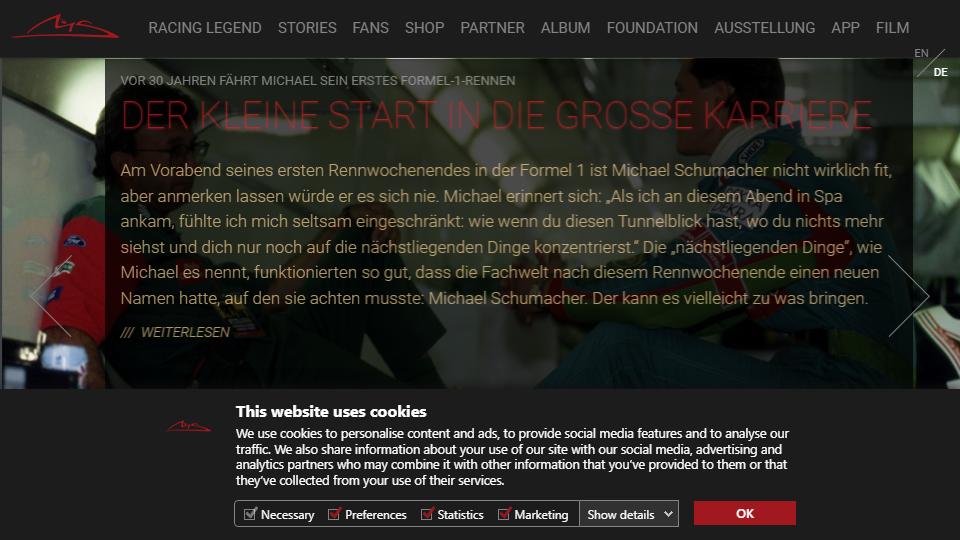Open the Ausstellung menu item
The image size is (960, 540).
[764, 28]
